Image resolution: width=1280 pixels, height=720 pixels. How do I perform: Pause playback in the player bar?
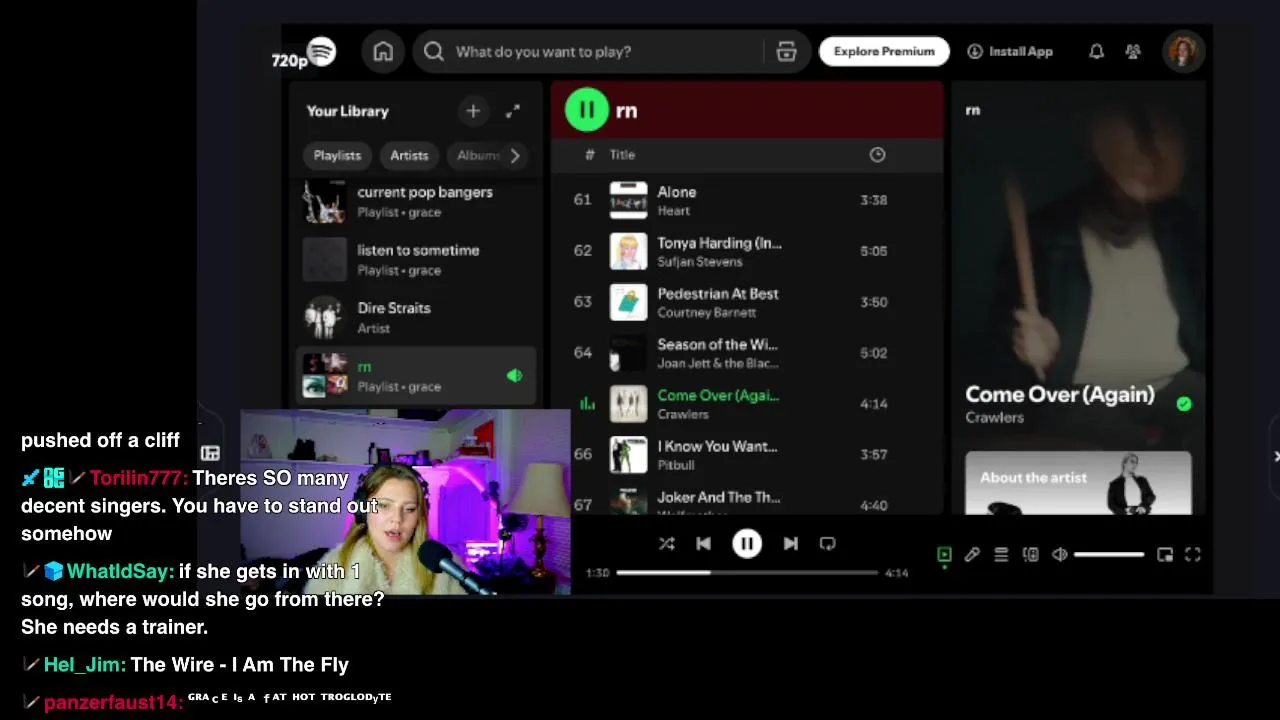tap(747, 544)
